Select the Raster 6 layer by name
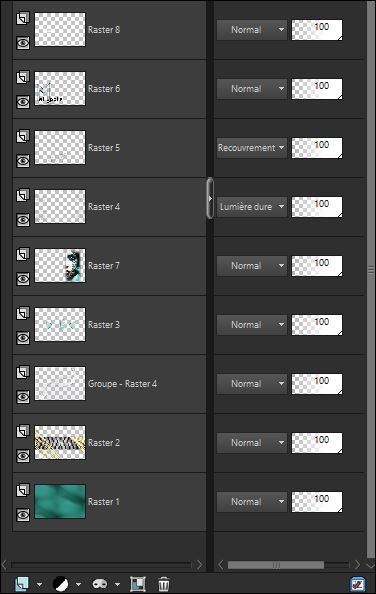Image resolution: width=376 pixels, height=594 pixels. click(x=104, y=89)
